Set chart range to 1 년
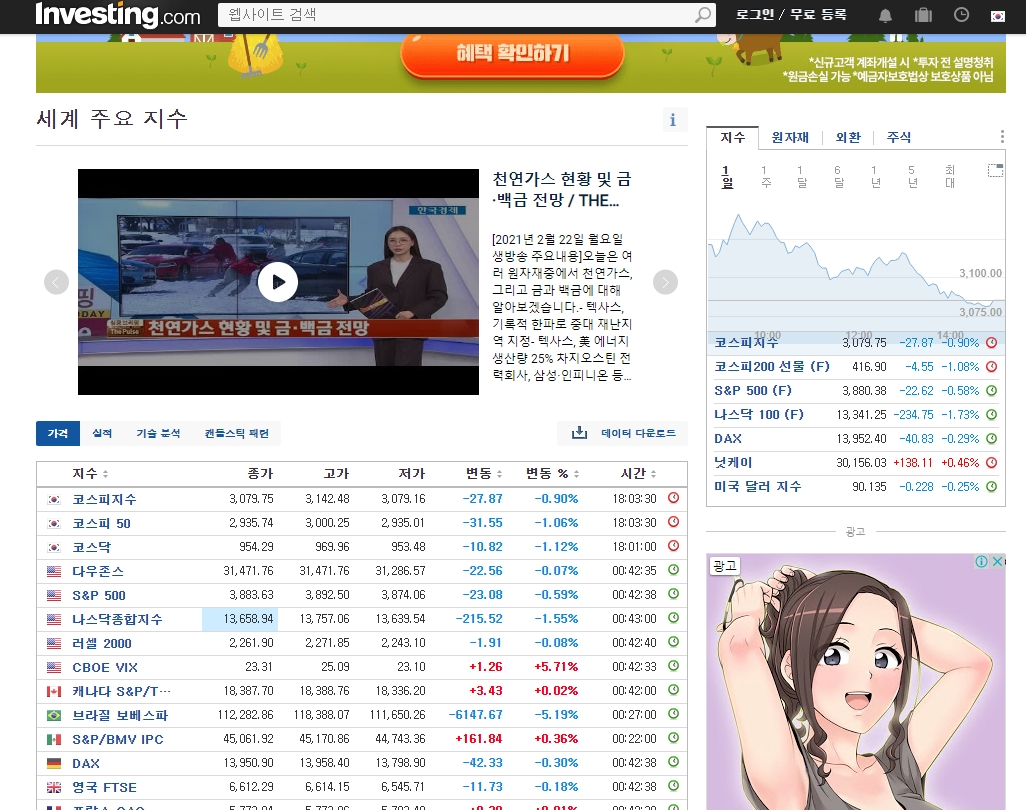This screenshot has height=810, width=1026. (875, 177)
